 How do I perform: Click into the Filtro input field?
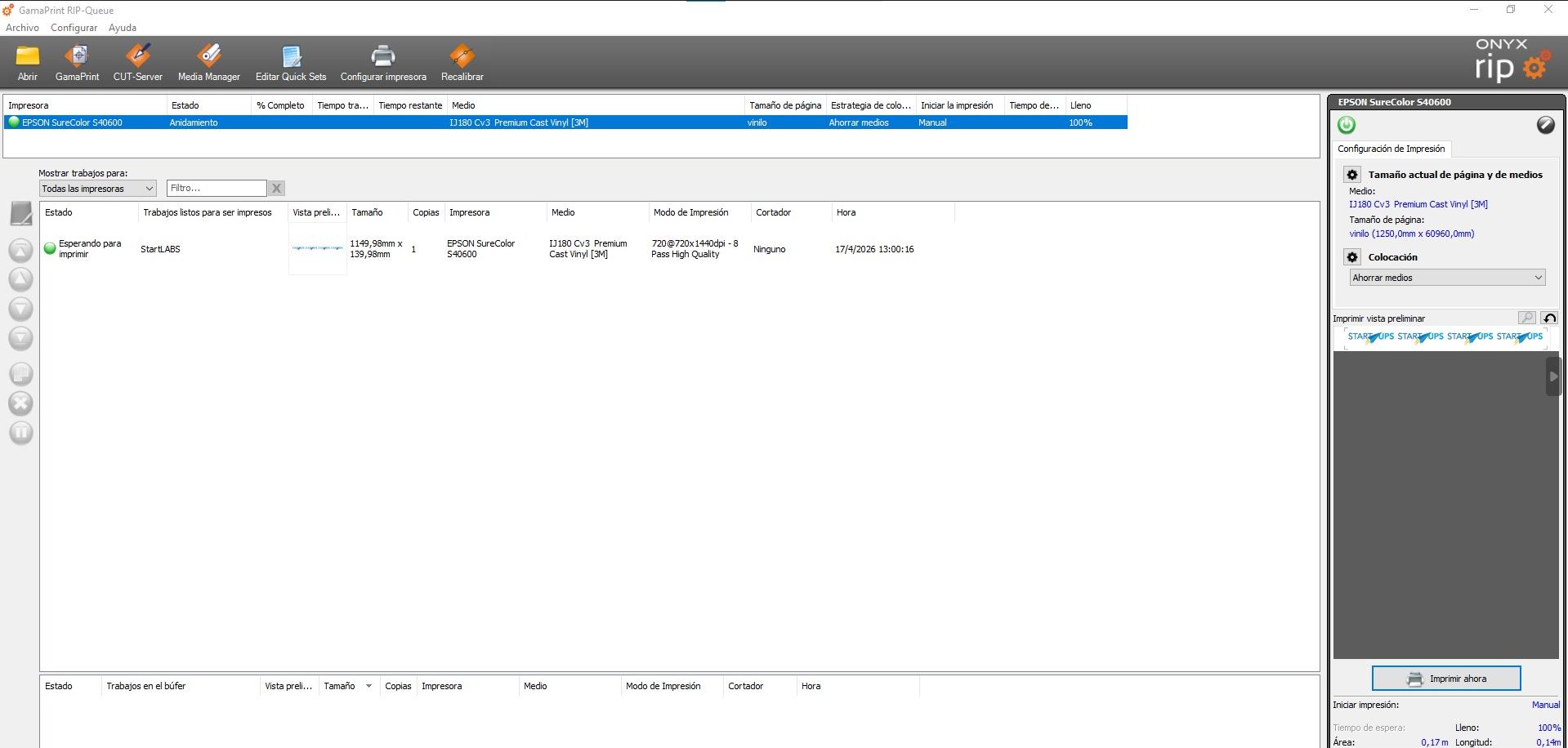coord(217,189)
